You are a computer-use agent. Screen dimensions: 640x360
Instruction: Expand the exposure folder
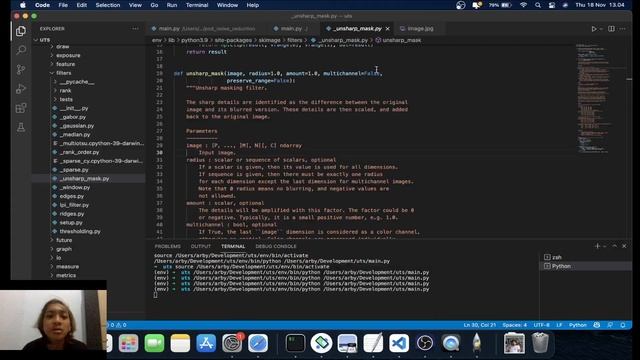coord(68,56)
